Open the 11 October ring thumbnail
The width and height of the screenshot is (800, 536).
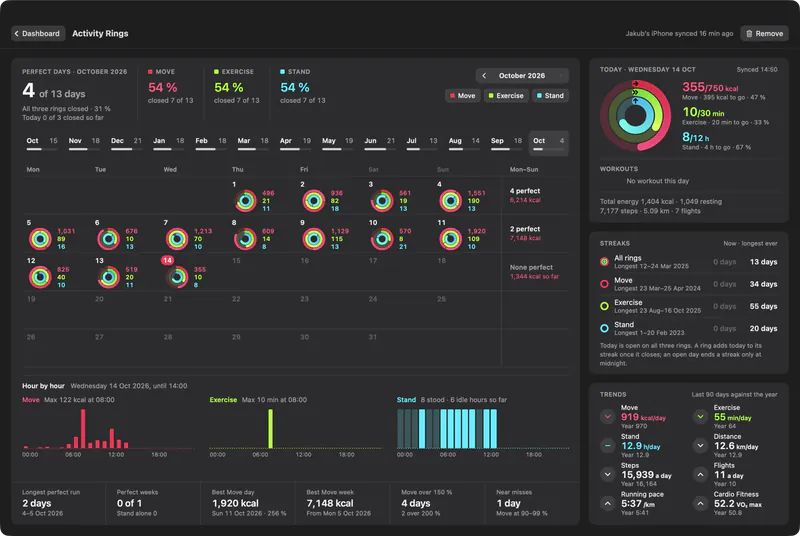pyautogui.click(x=451, y=239)
